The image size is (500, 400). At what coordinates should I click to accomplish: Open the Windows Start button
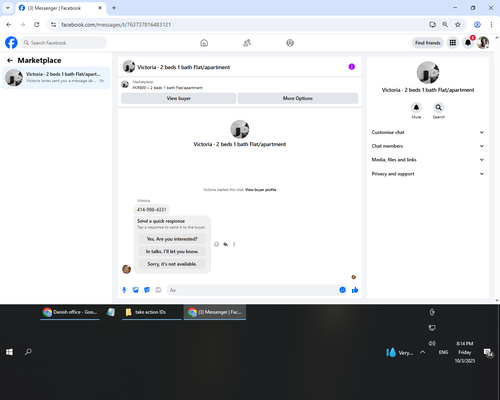coord(9,352)
